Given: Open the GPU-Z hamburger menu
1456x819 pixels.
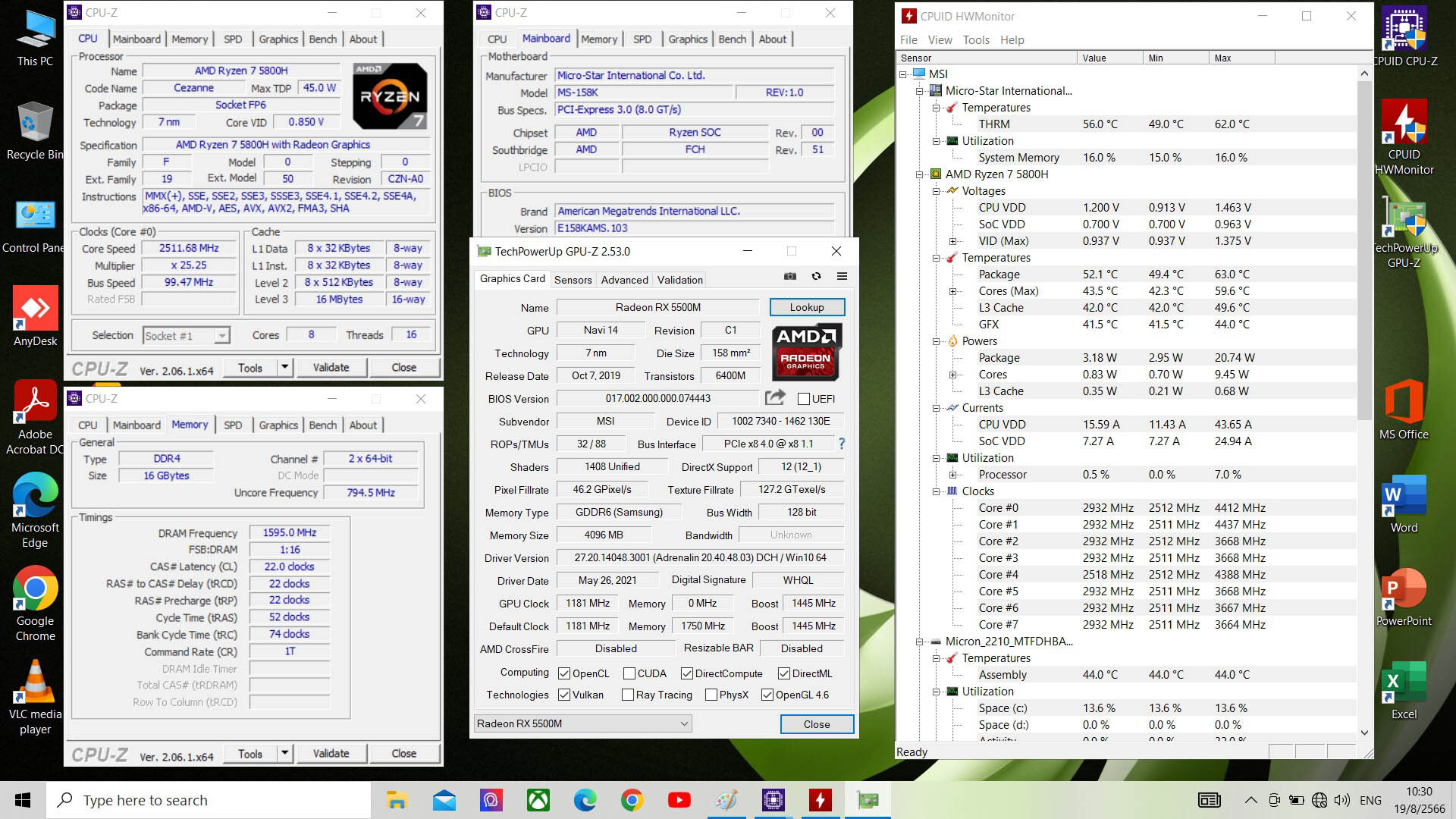Looking at the screenshot, I should [x=842, y=277].
